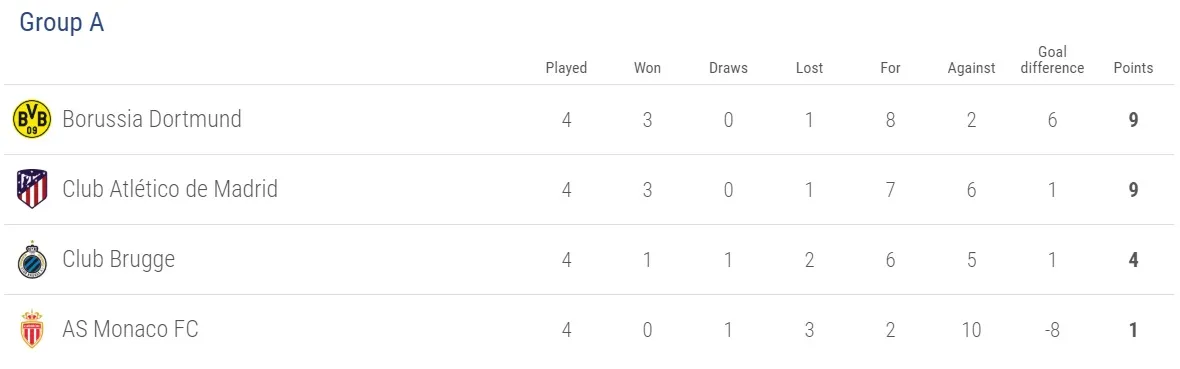
Task: Sort by the Draws column header
Action: pos(728,68)
